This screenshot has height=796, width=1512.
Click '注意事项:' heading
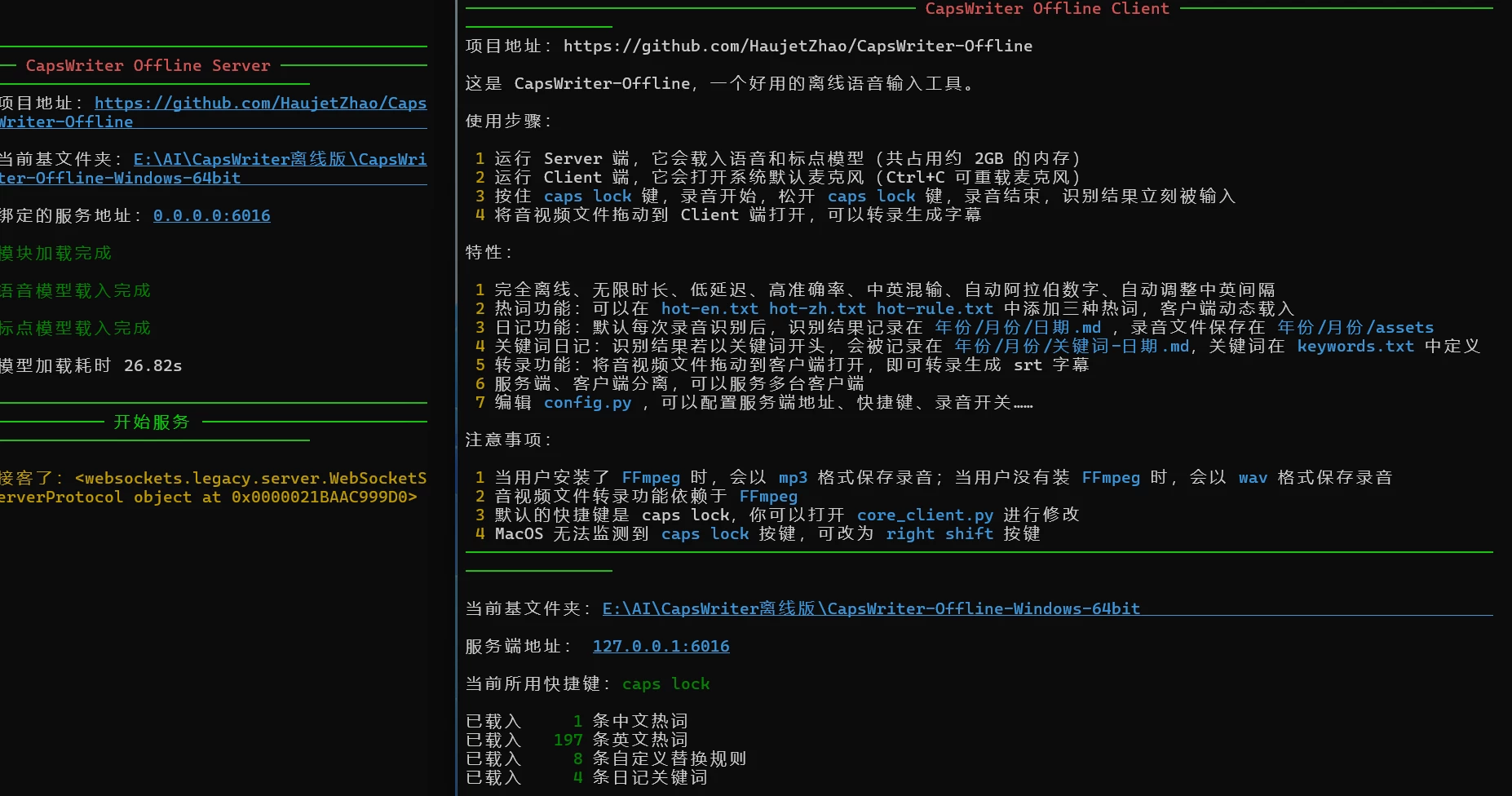tap(509, 440)
